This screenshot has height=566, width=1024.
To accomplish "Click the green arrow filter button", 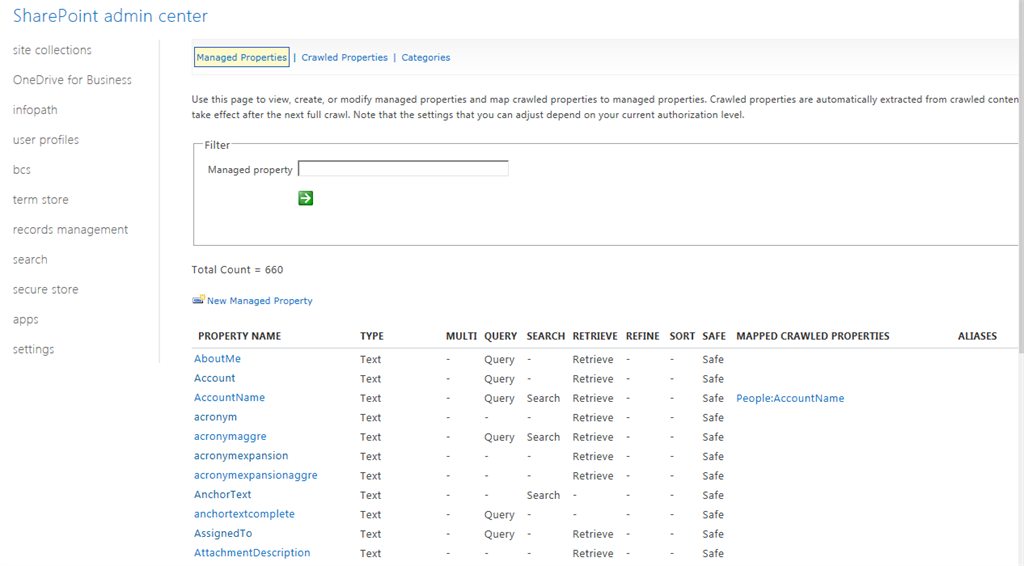I will 305,198.
